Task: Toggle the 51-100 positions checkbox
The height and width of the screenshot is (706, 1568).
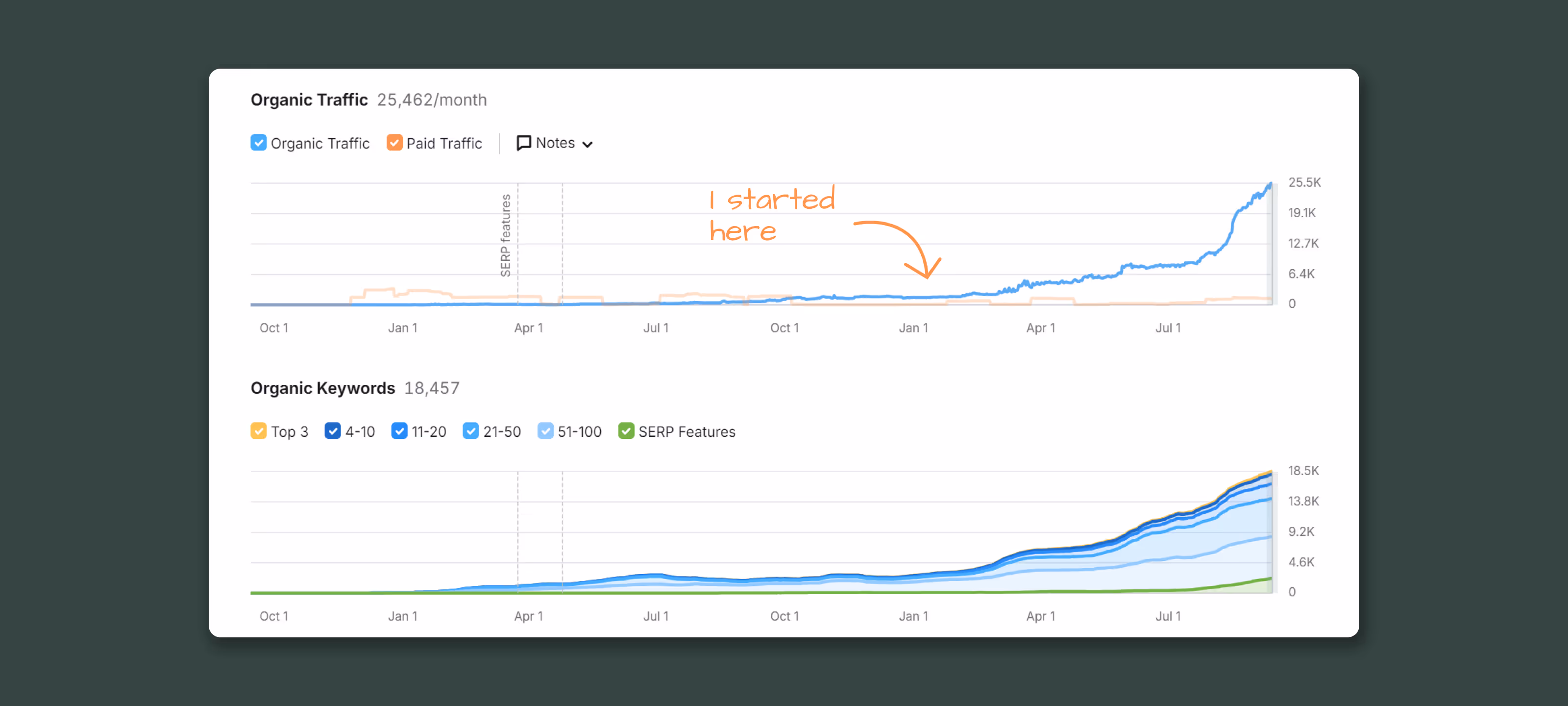Action: pyautogui.click(x=545, y=431)
